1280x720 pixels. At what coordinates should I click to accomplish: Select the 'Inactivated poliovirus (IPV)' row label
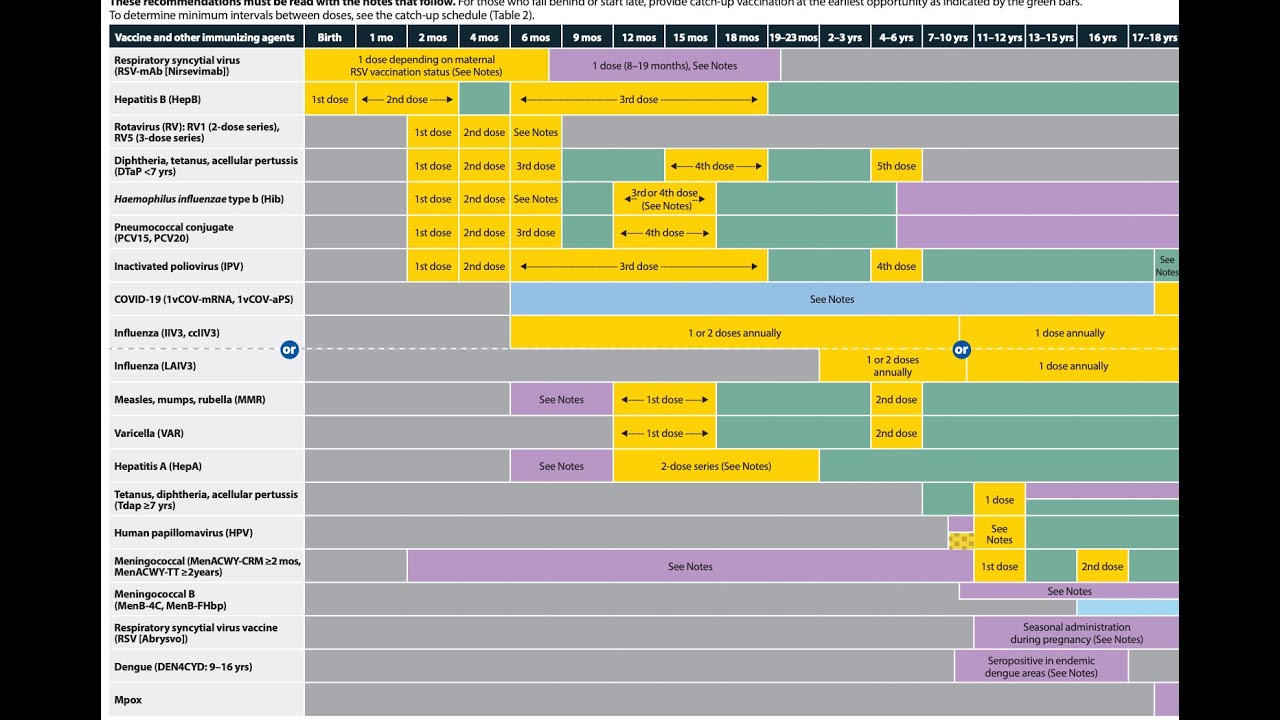[205, 266]
